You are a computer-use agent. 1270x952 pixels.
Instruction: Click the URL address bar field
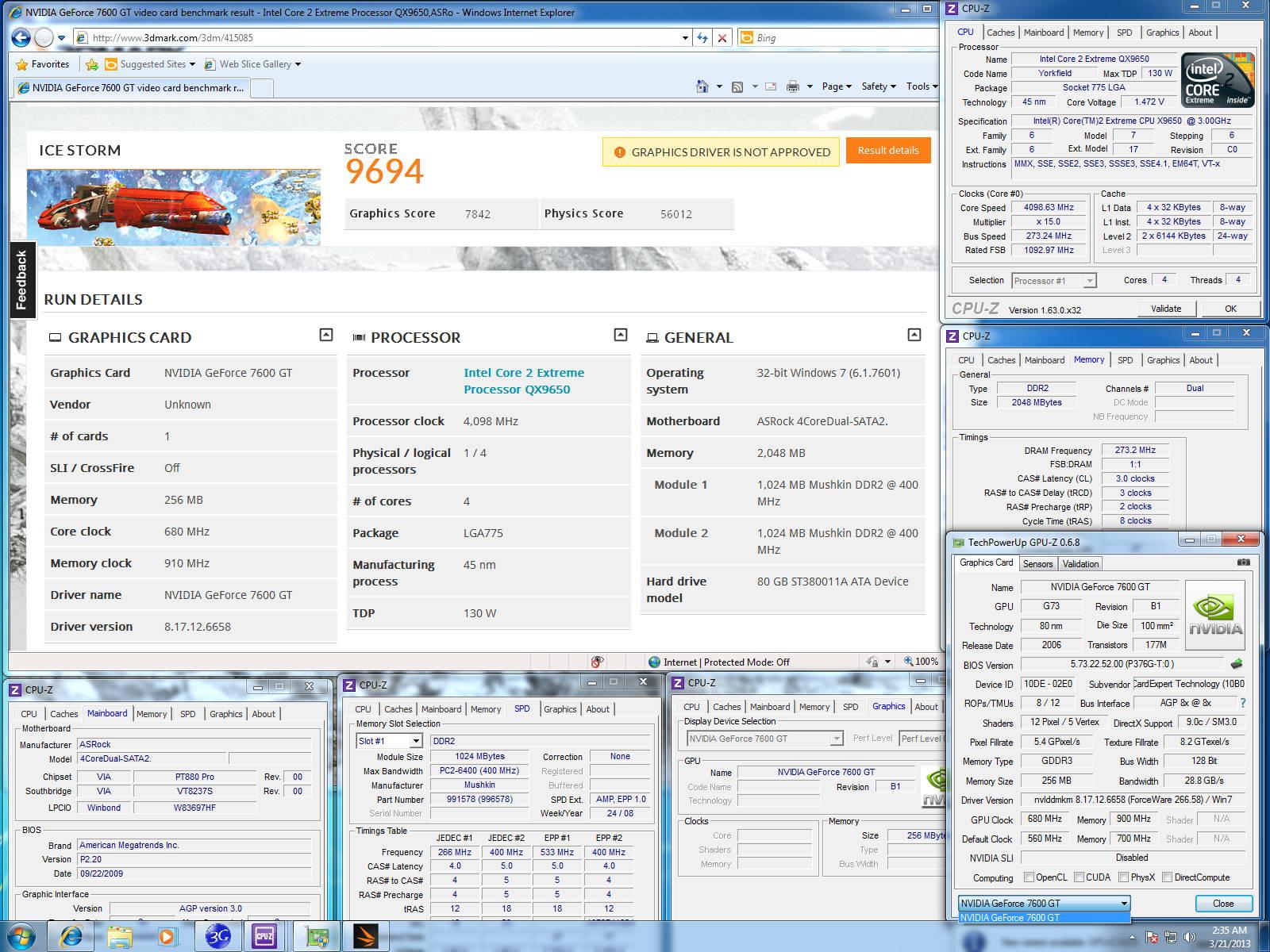pos(381,37)
